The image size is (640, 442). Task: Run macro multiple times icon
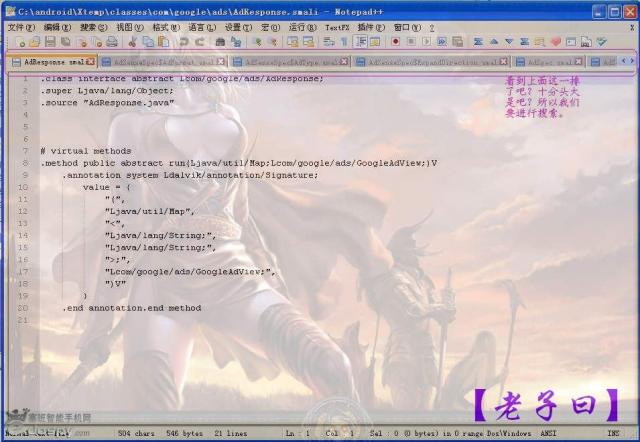442,42
